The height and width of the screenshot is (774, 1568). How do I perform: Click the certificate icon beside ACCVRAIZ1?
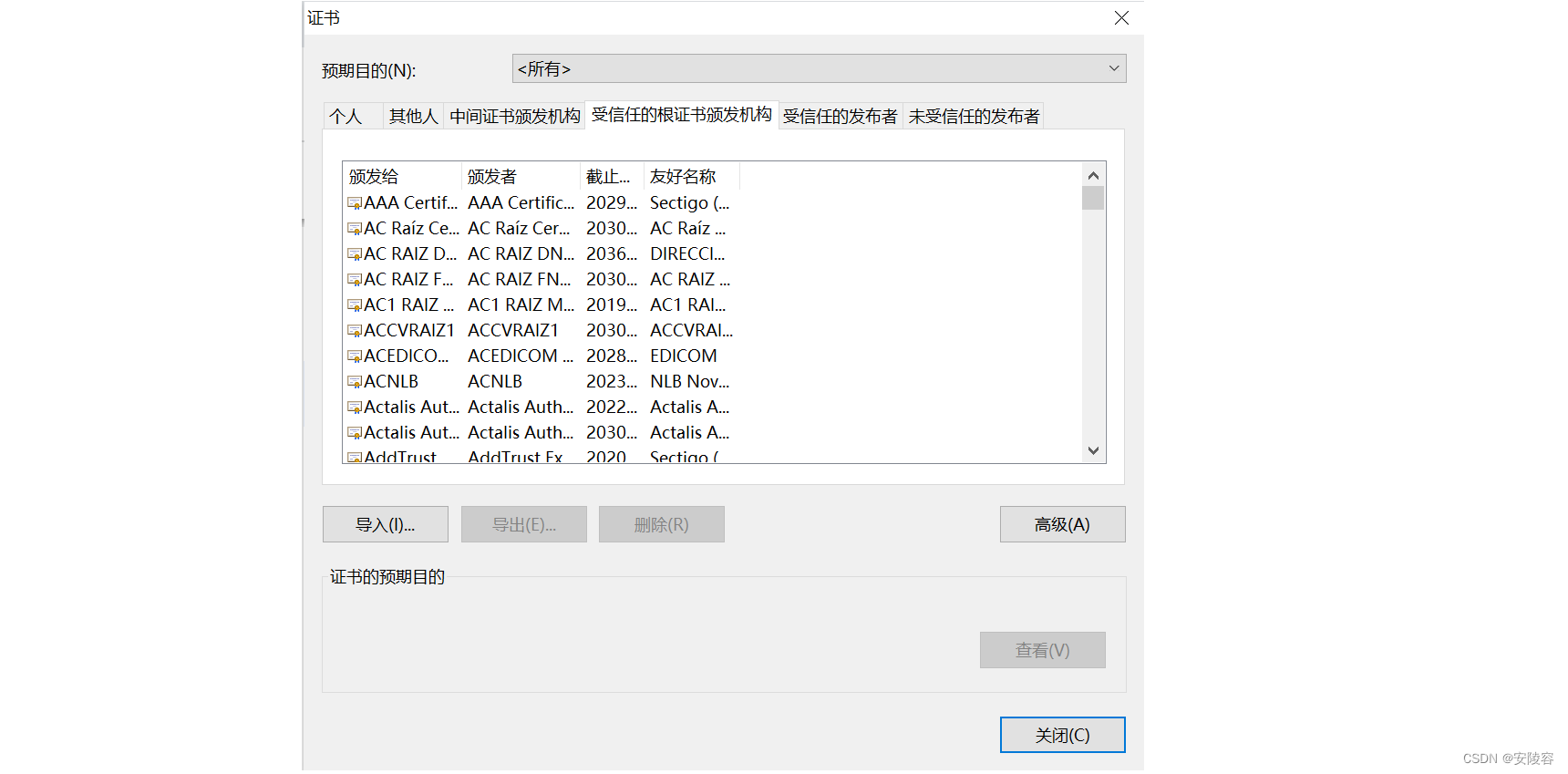pos(355,331)
